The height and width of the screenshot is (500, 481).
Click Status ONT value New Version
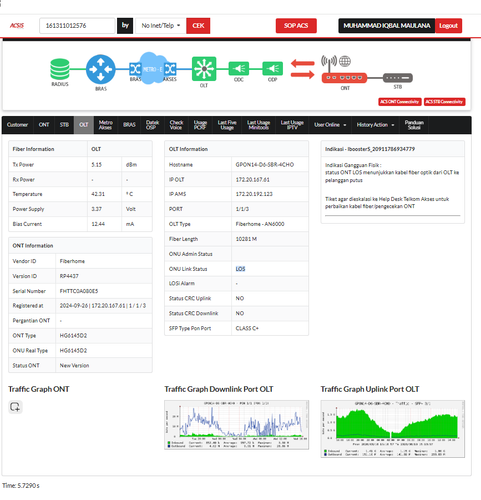(74, 366)
